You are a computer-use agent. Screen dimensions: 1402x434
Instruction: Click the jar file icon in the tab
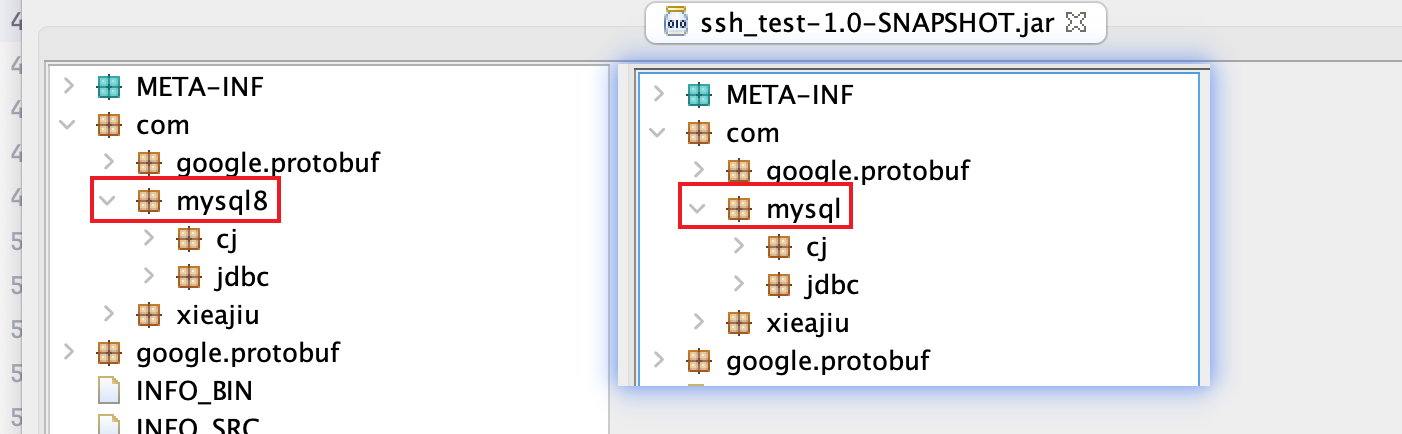click(675, 23)
